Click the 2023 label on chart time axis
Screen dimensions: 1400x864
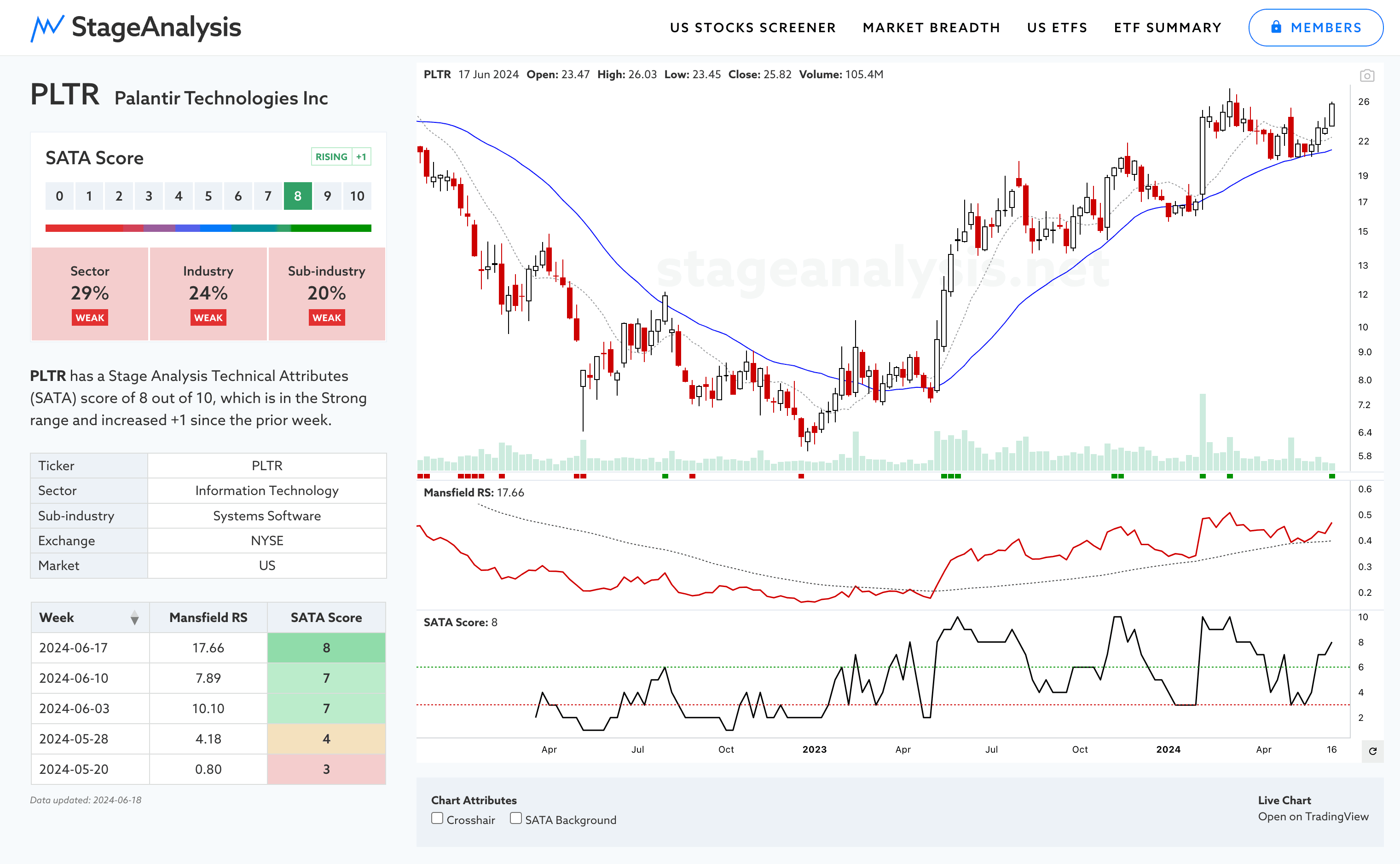pyautogui.click(x=814, y=750)
